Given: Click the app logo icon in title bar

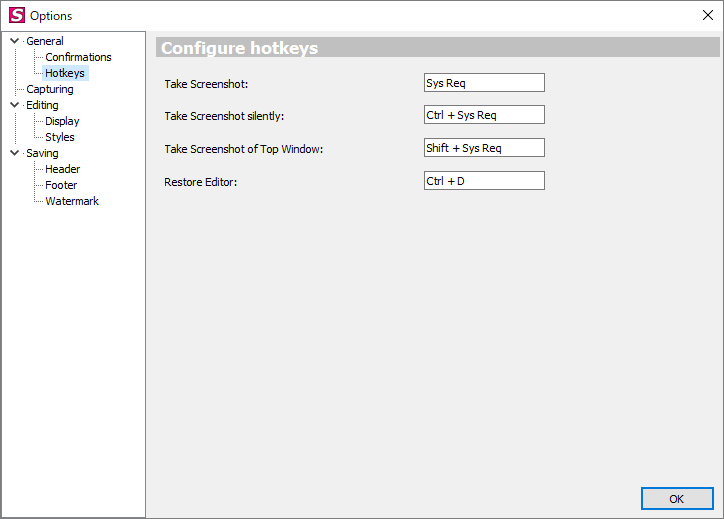Looking at the screenshot, I should (16, 15).
